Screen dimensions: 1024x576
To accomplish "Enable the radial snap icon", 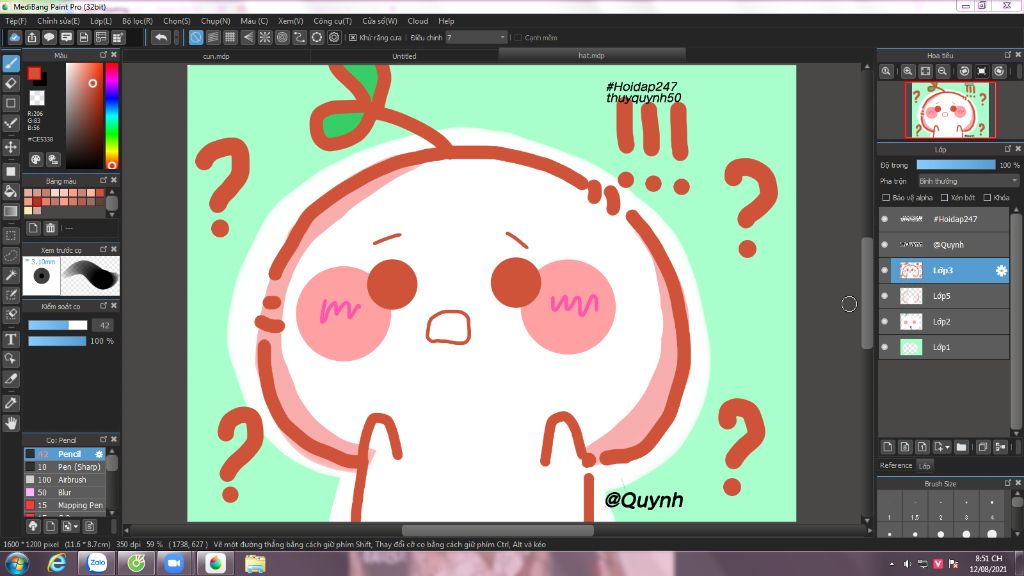I will [x=264, y=38].
